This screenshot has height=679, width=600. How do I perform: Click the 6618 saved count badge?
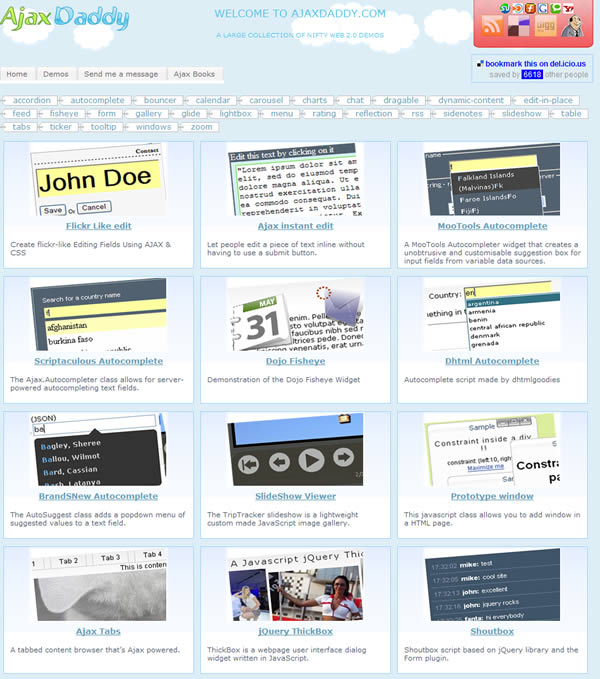(x=532, y=75)
